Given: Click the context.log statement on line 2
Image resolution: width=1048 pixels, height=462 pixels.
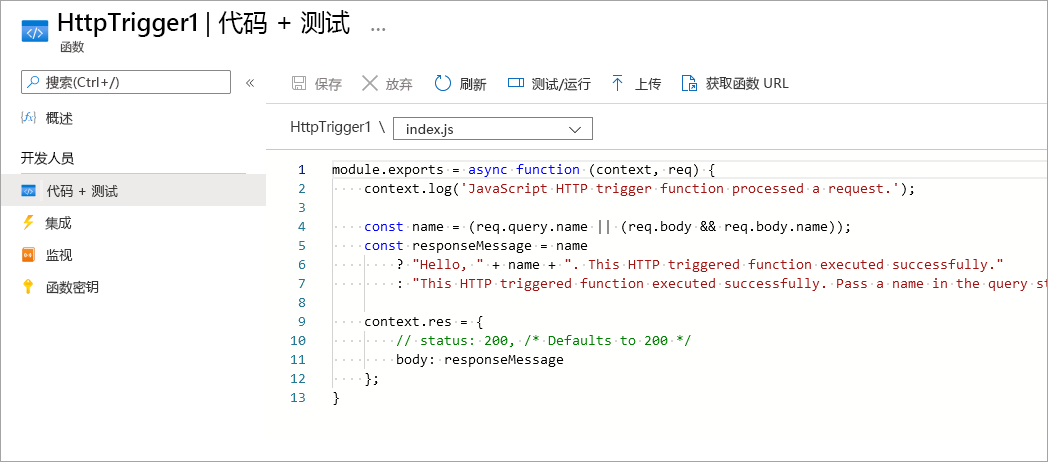Looking at the screenshot, I should tap(639, 189).
